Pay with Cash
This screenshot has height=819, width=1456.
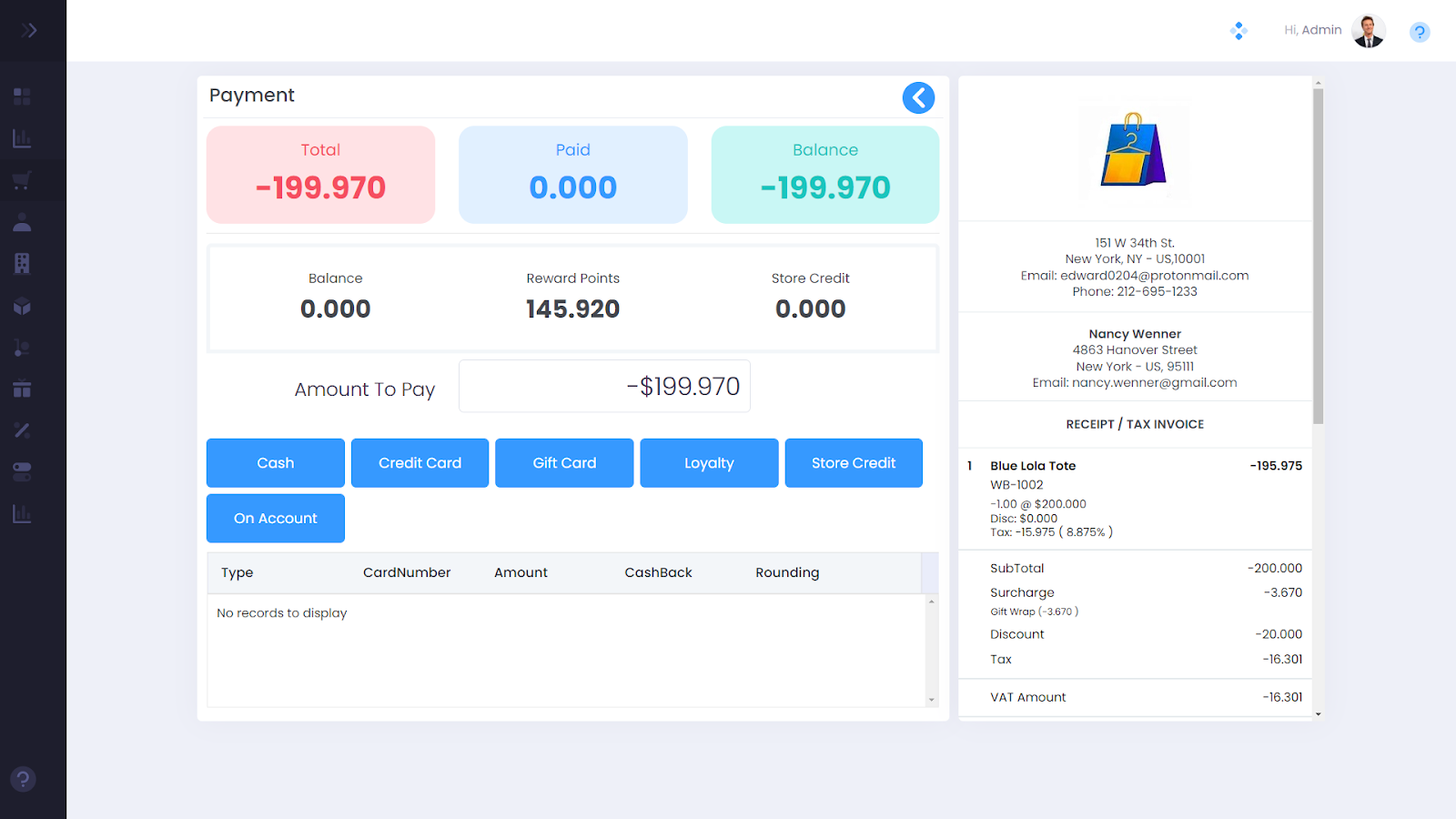tap(275, 463)
